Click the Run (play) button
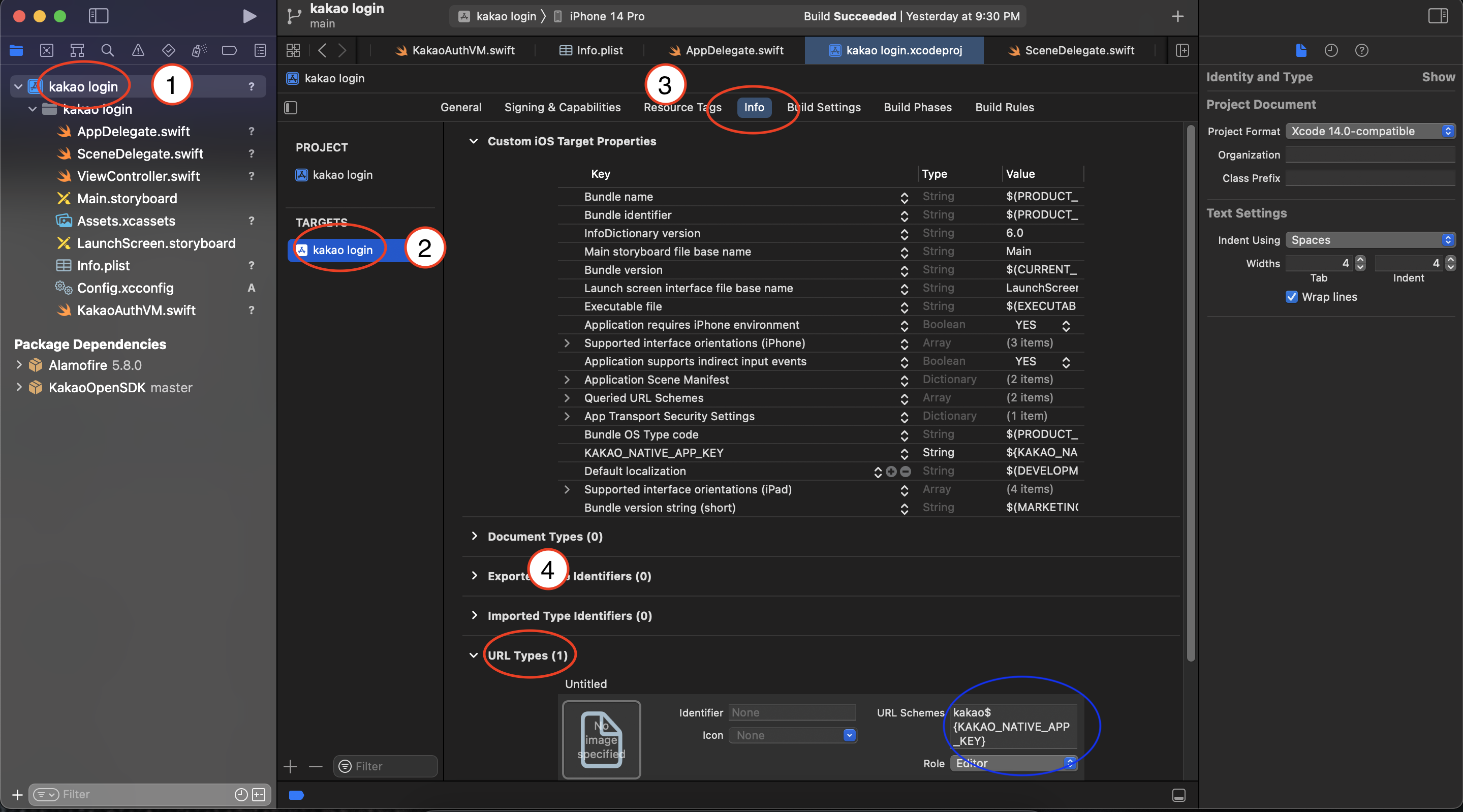Viewport: 1463px width, 812px height. (x=249, y=16)
